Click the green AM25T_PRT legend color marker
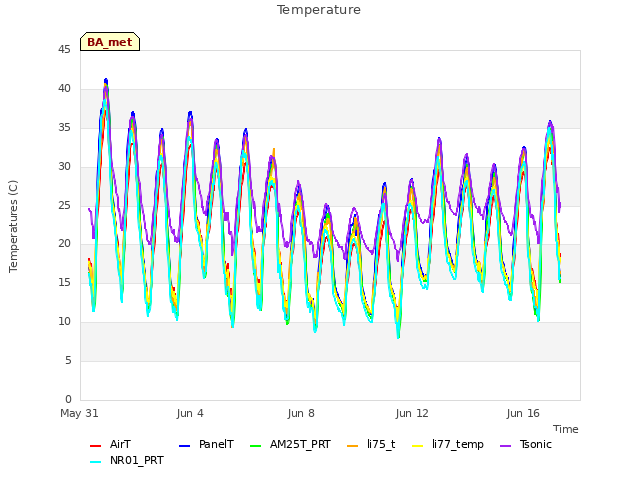The image size is (640, 480). (x=256, y=446)
